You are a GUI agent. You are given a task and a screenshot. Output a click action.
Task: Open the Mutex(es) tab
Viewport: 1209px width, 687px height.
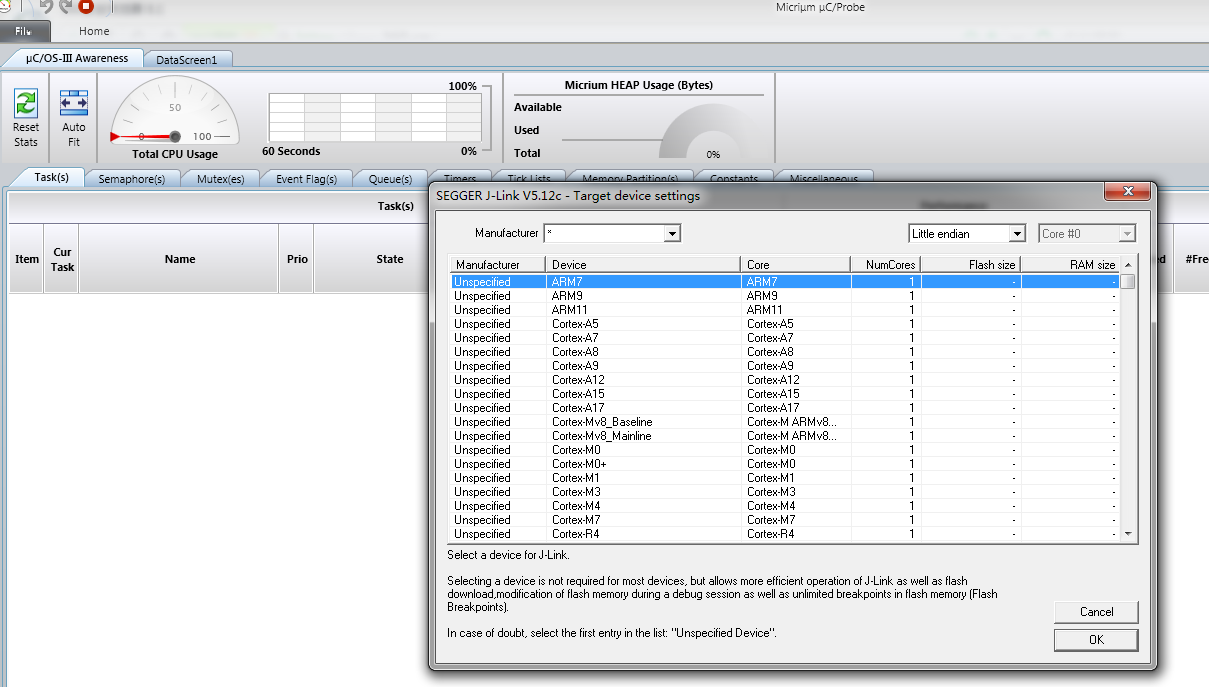(x=220, y=179)
